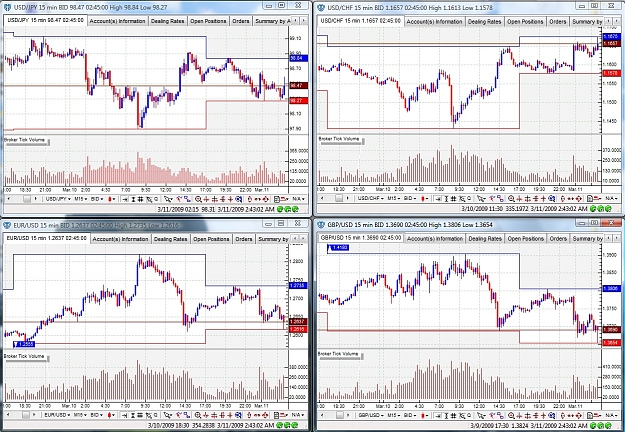Click the report document icon in USD/CHF toolbar
The image size is (625, 432).
[589, 199]
